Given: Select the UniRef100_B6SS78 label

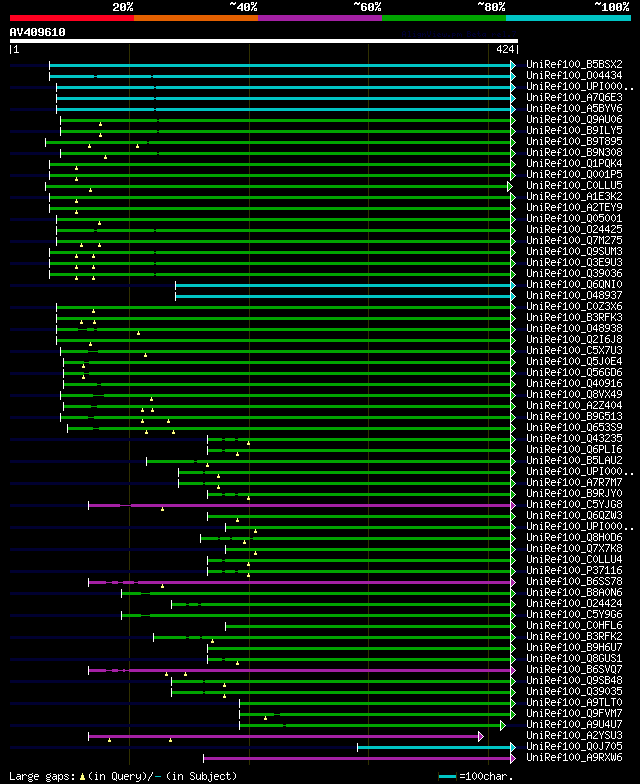Looking at the screenshot, I should 574,582.
